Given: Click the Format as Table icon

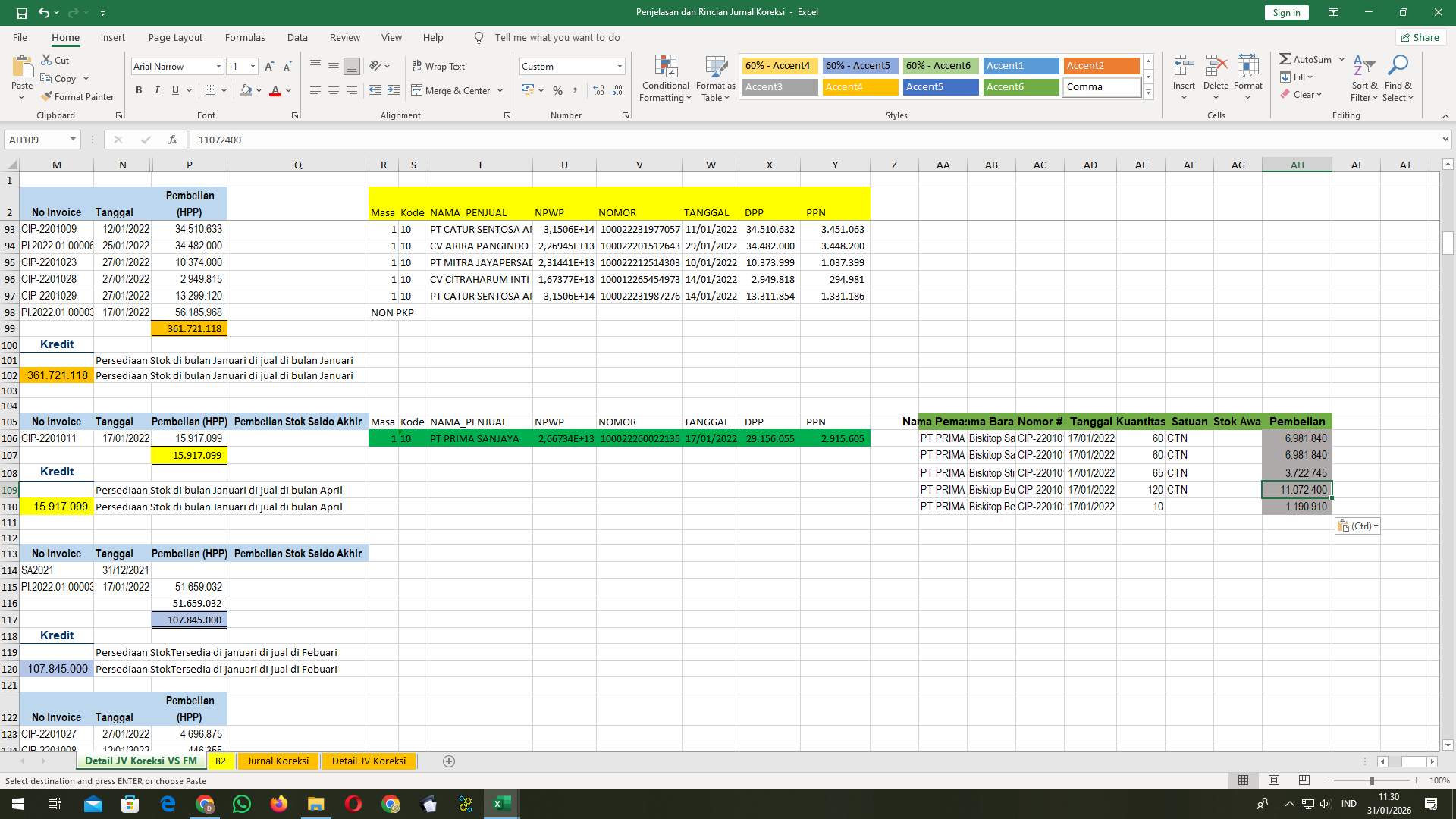Looking at the screenshot, I should 714,78.
